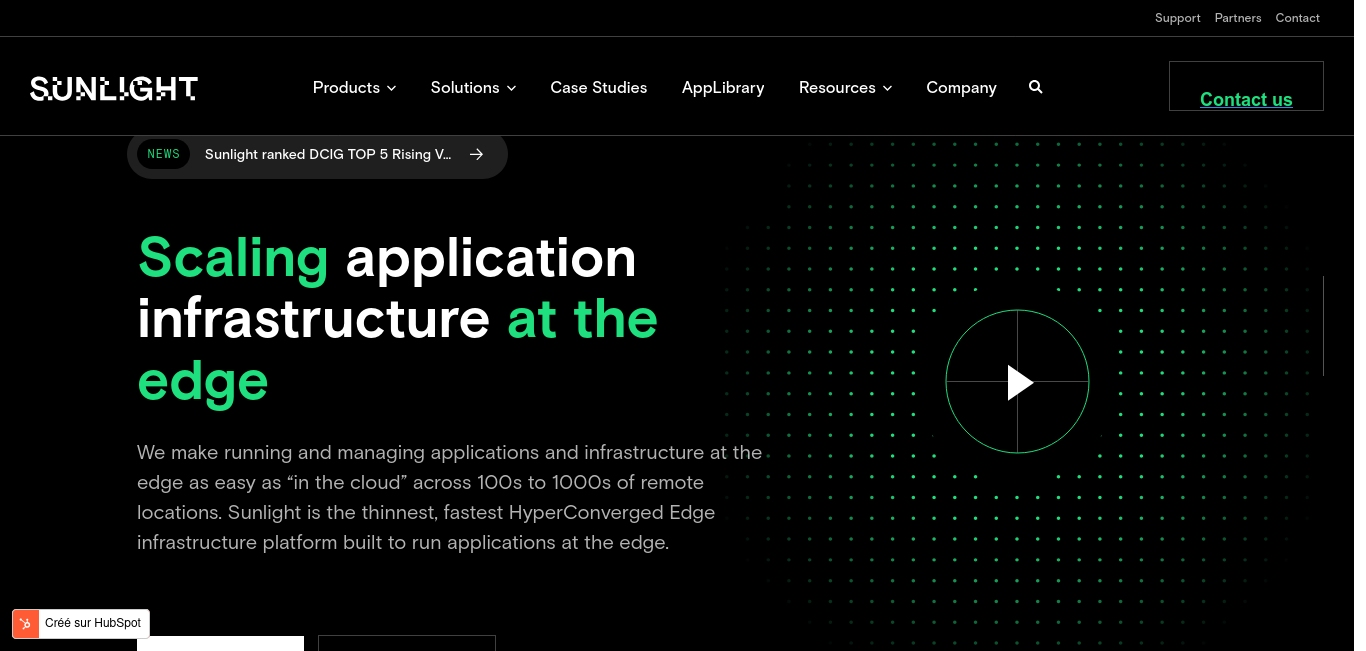Open the search magnifier icon

(x=1036, y=87)
